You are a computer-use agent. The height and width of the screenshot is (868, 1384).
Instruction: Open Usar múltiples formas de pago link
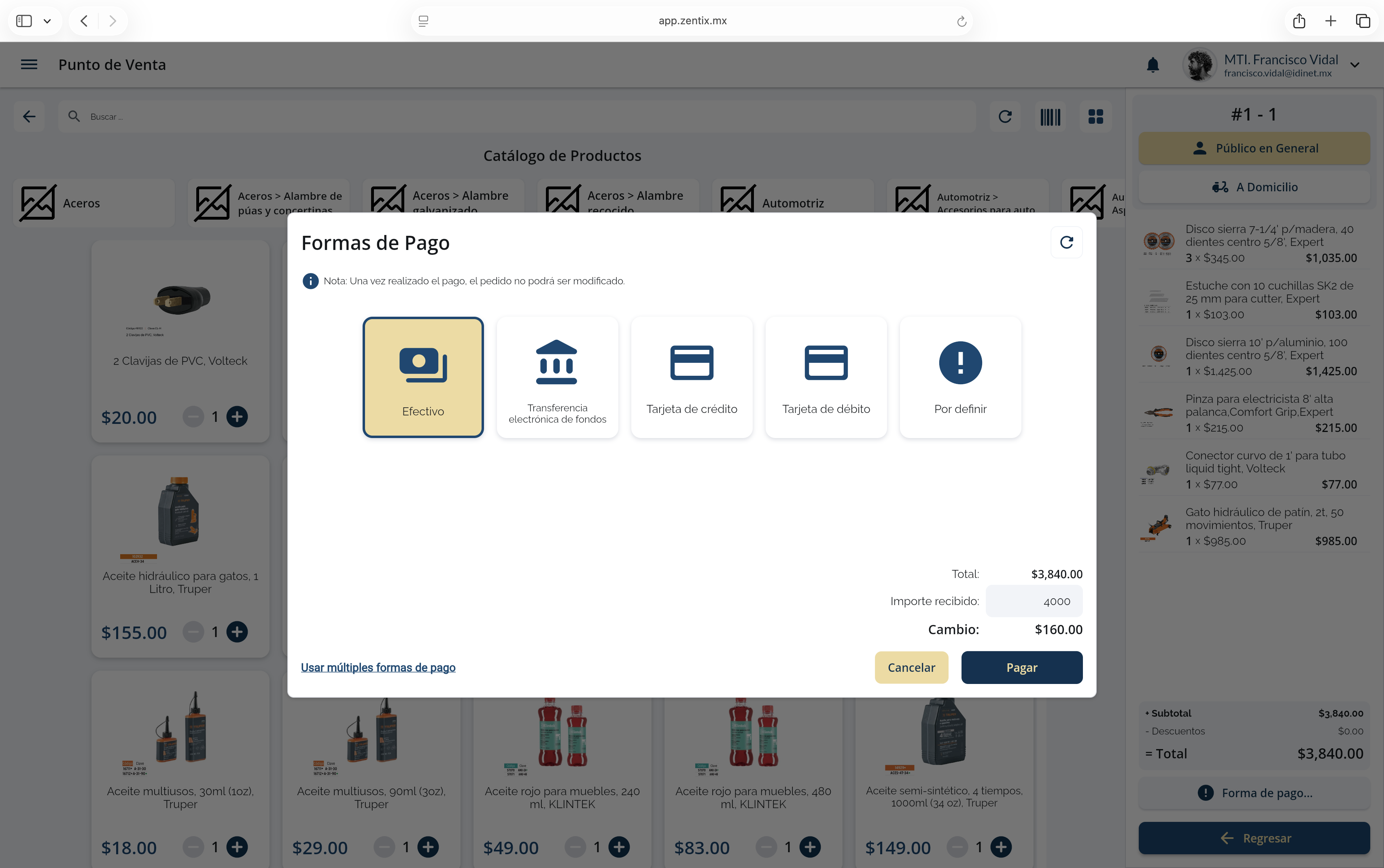[x=378, y=667]
